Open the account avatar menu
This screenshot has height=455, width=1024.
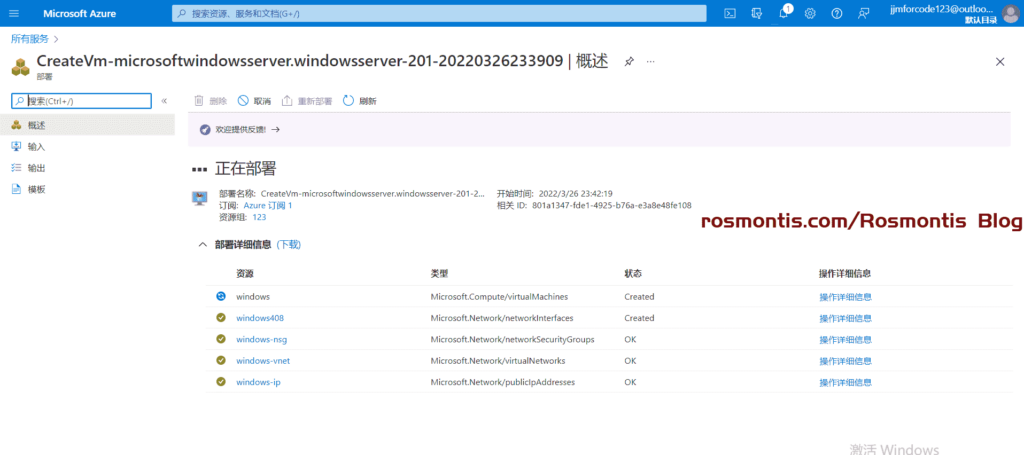pos(1010,13)
